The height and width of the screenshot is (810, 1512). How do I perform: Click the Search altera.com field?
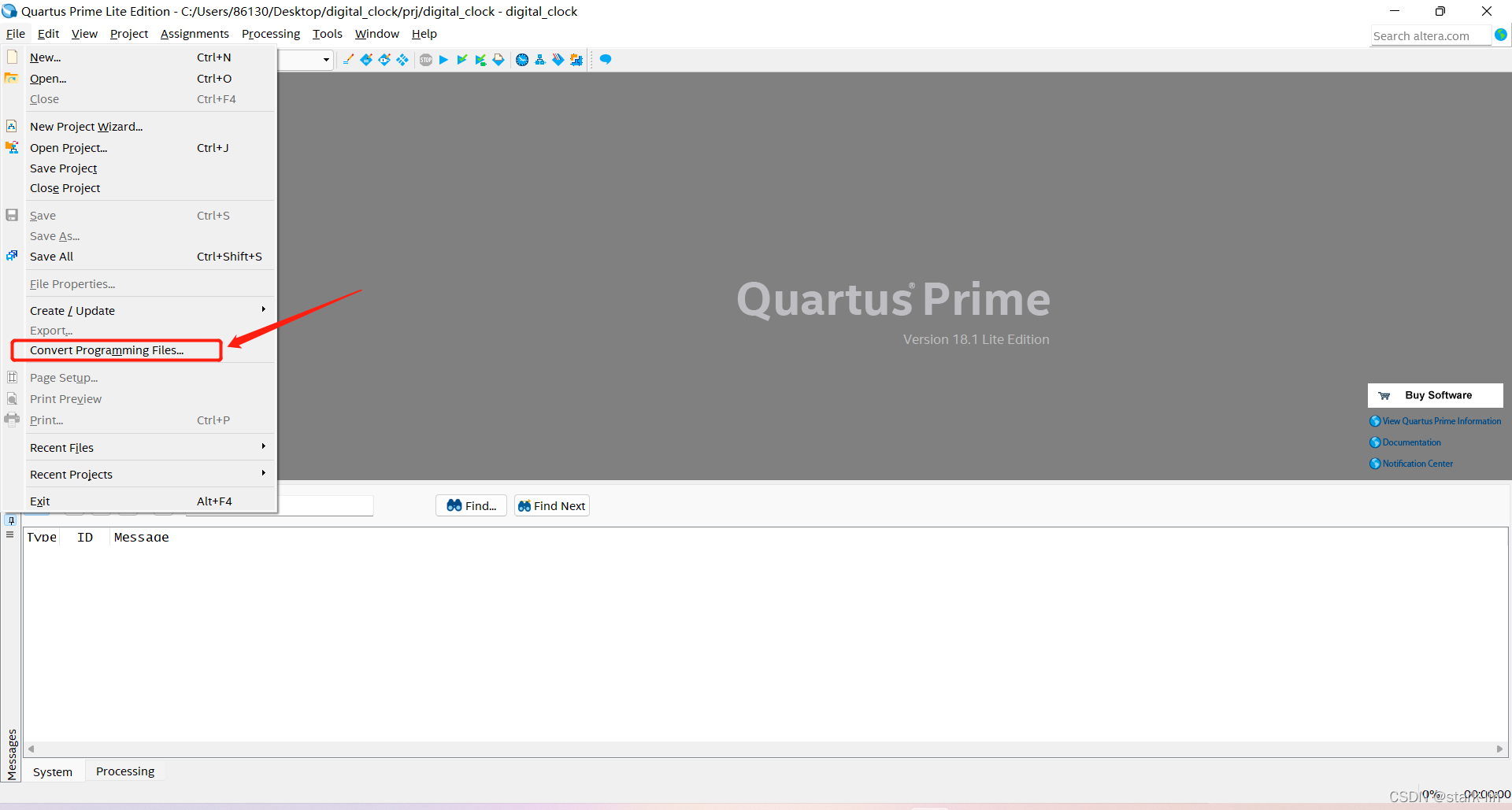pos(1431,36)
